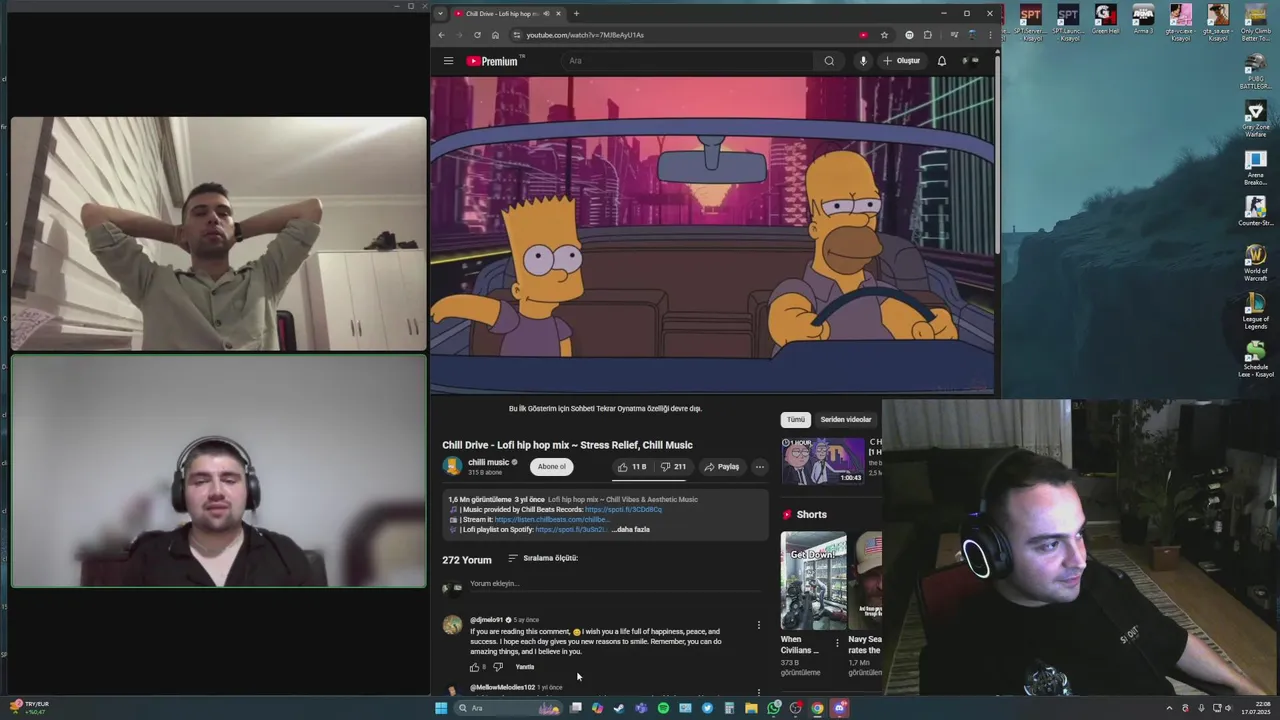Open options menu for @djmelo91 comment

coord(758,625)
